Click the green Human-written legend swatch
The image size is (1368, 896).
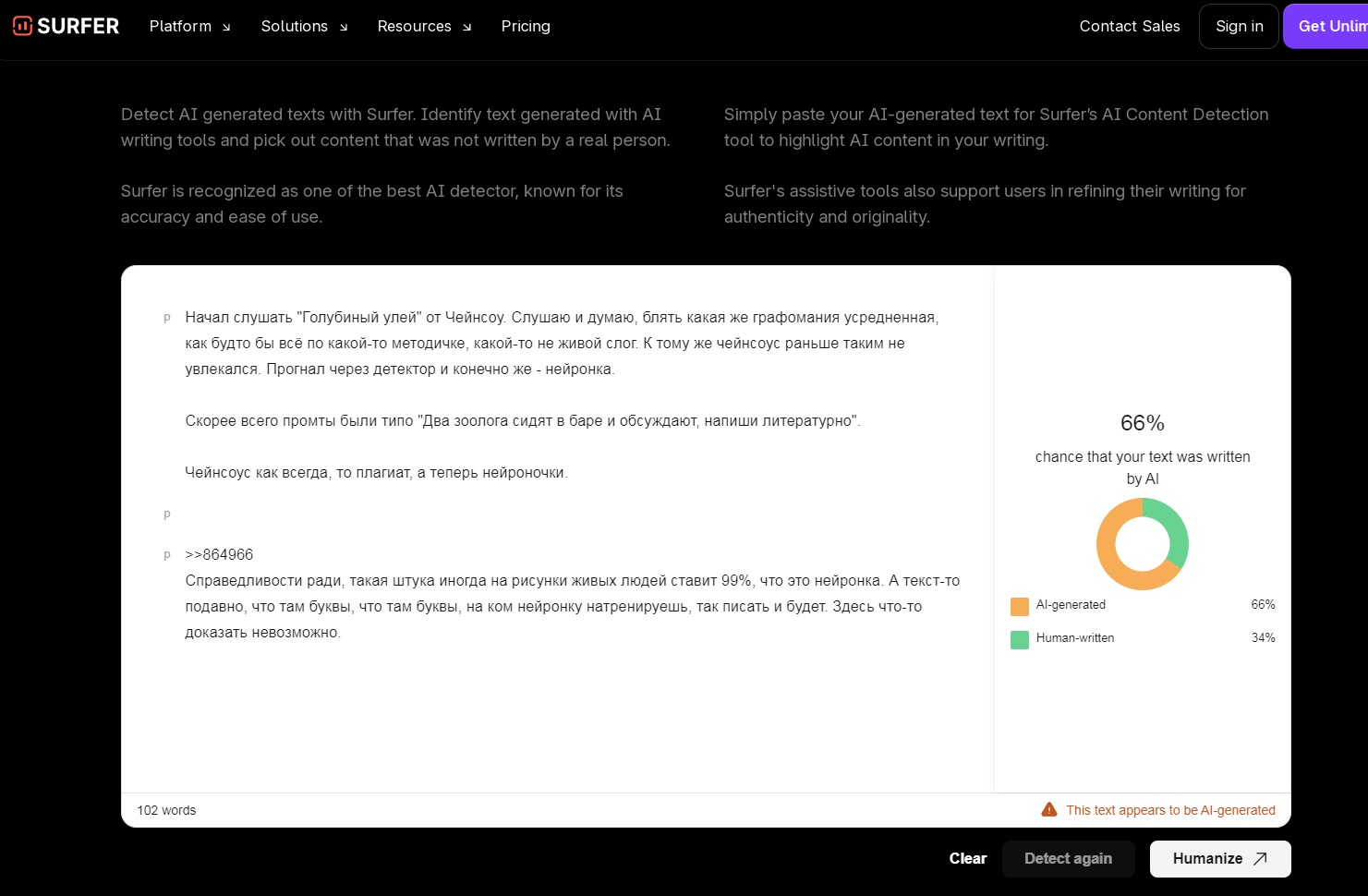pos(1020,639)
